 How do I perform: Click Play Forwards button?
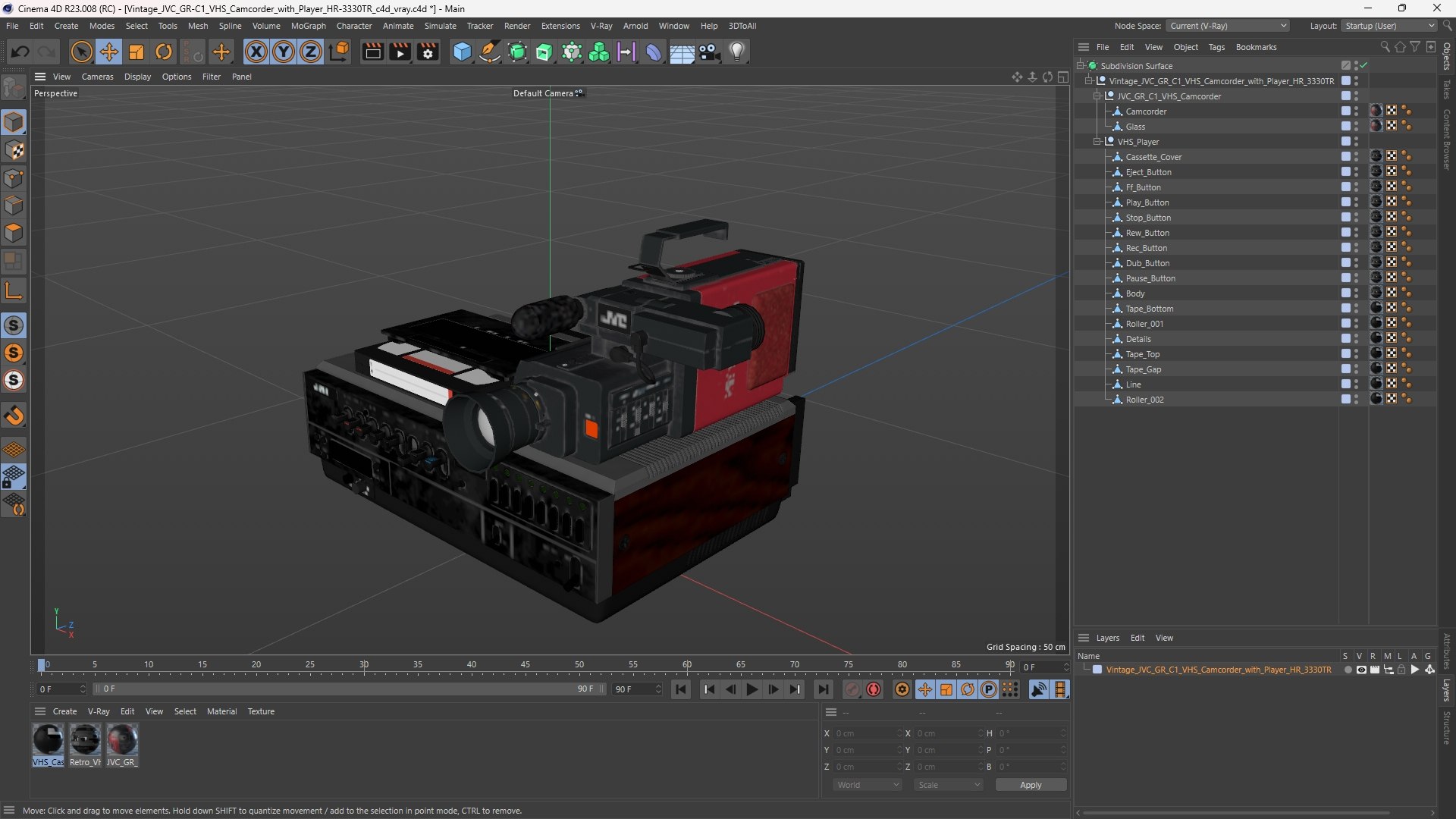click(x=752, y=689)
